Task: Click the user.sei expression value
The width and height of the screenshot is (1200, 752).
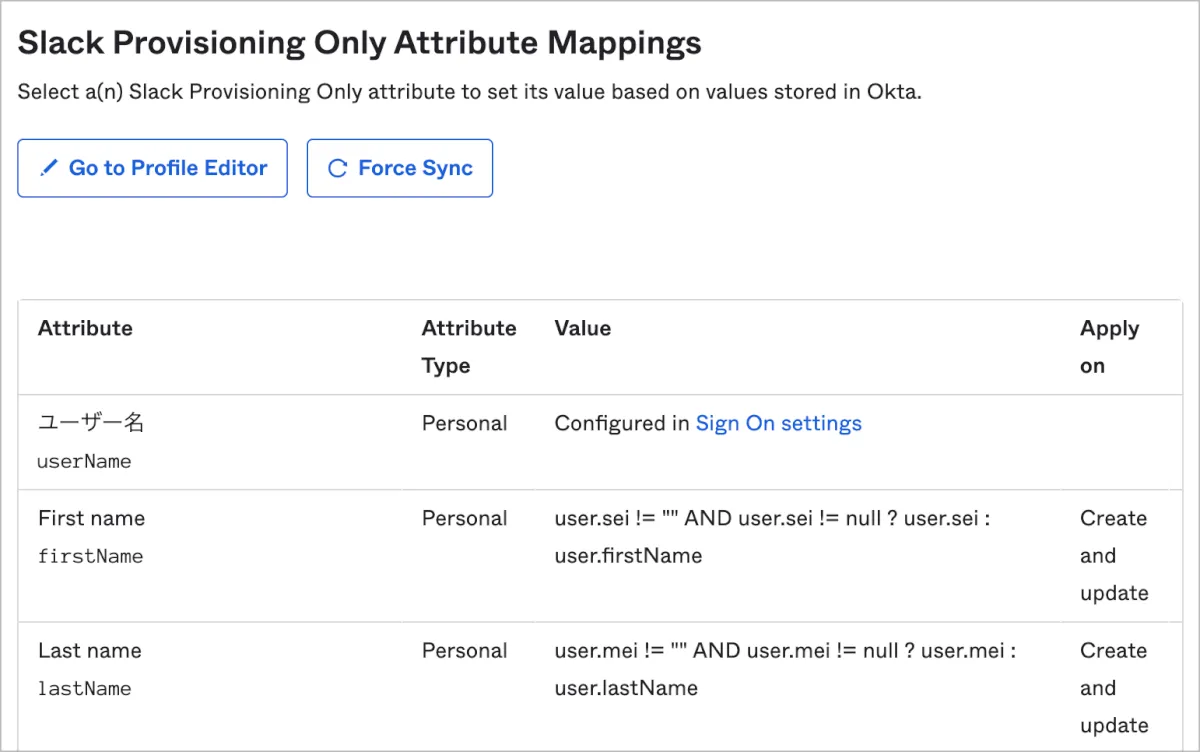Action: click(772, 536)
